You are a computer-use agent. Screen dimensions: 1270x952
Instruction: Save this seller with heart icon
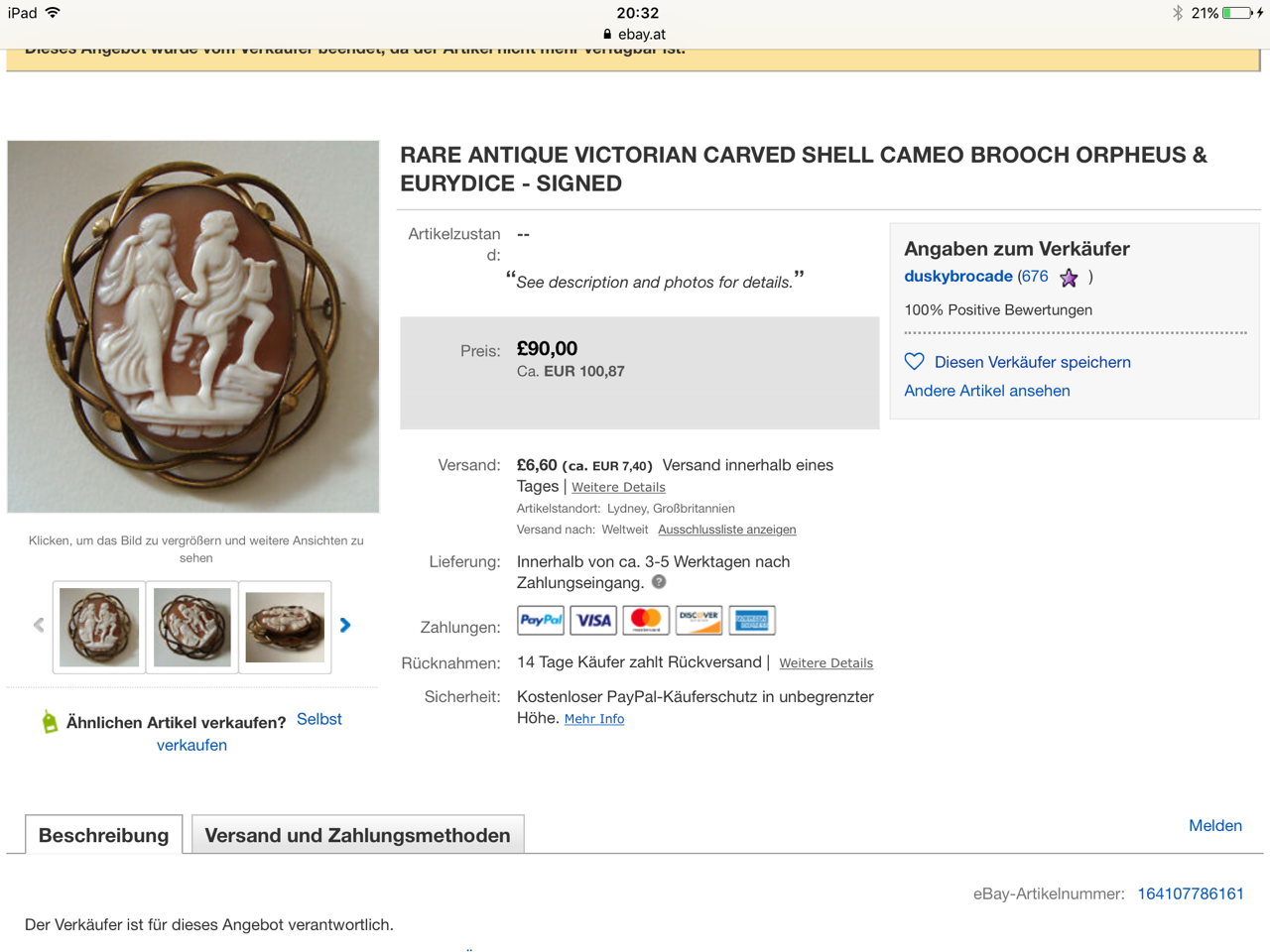[x=915, y=362]
